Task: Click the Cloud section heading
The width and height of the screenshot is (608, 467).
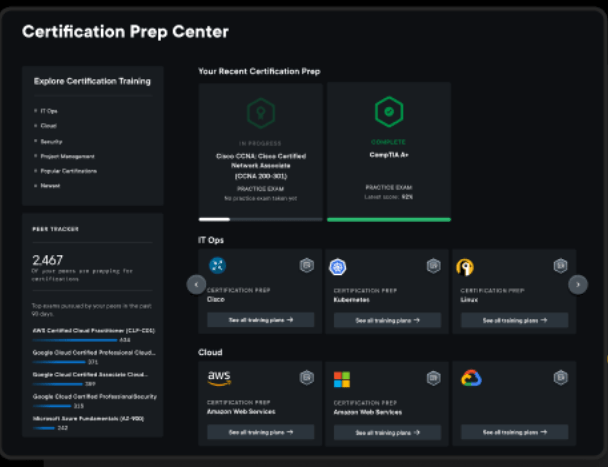Action: click(210, 353)
